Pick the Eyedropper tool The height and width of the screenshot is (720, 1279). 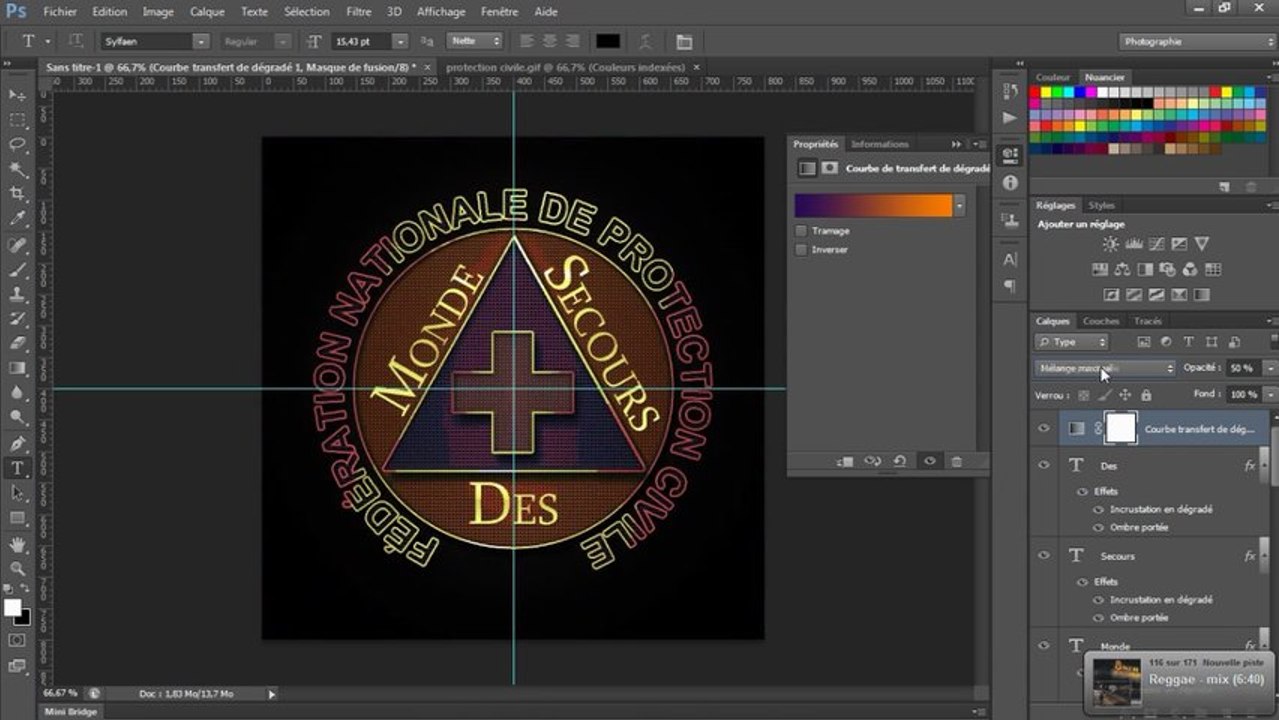click(17, 219)
